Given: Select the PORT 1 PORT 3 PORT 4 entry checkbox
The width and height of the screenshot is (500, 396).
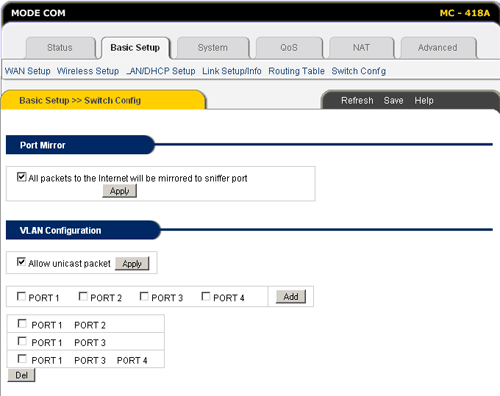Looking at the screenshot, I should 22,359.
